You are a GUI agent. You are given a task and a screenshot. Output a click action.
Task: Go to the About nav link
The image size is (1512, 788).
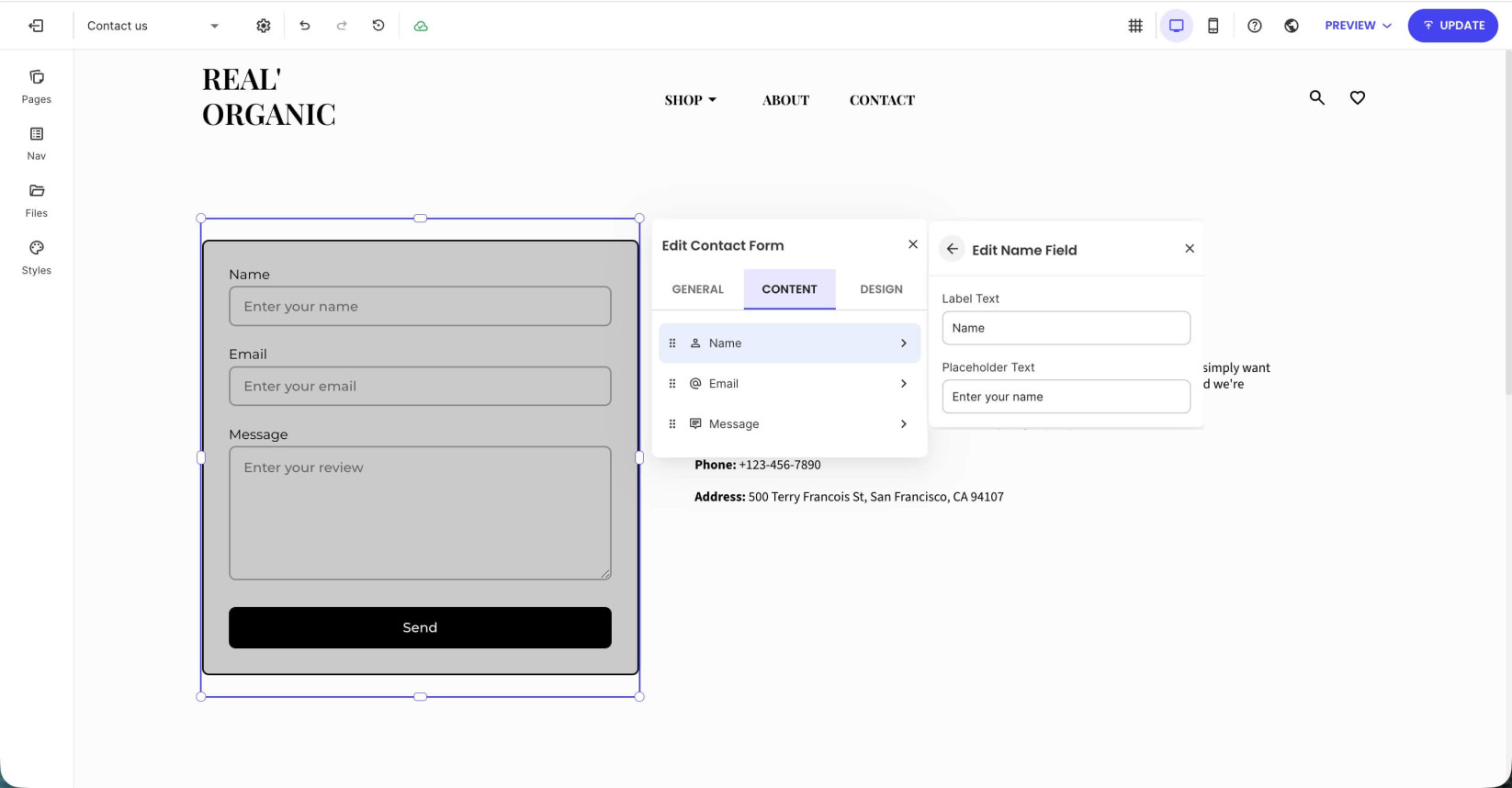(x=786, y=100)
